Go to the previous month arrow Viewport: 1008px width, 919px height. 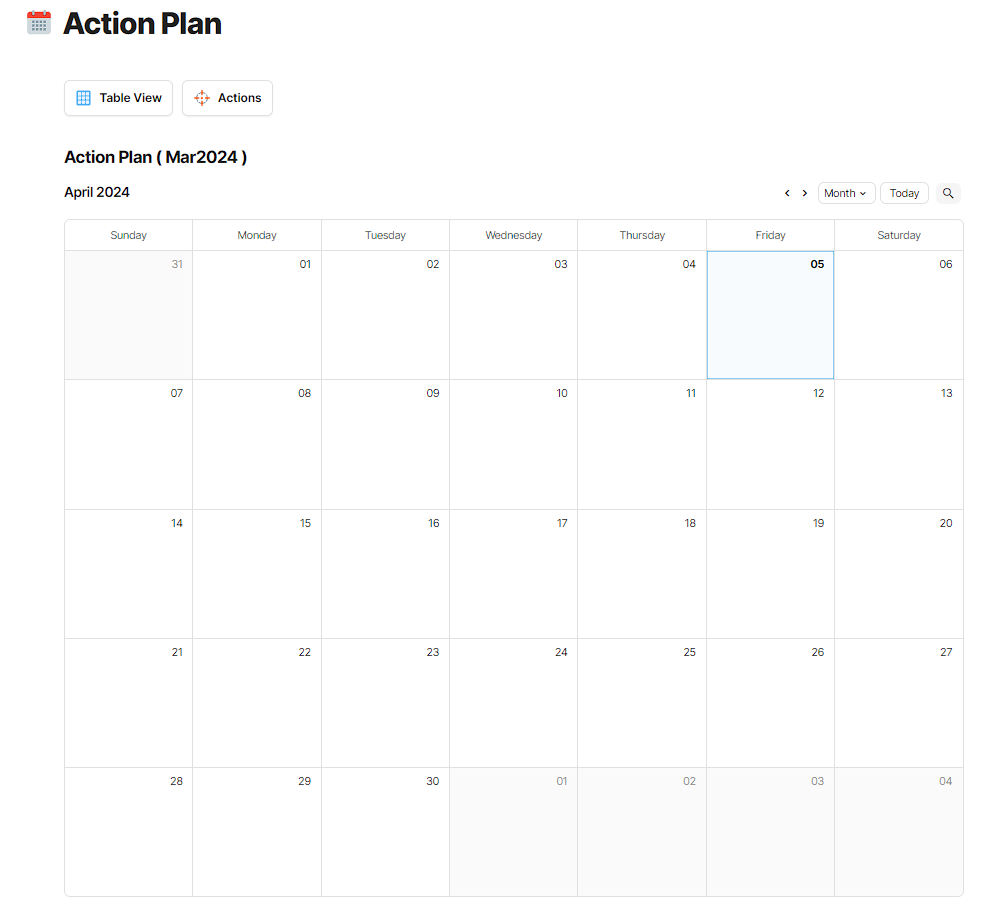point(787,193)
